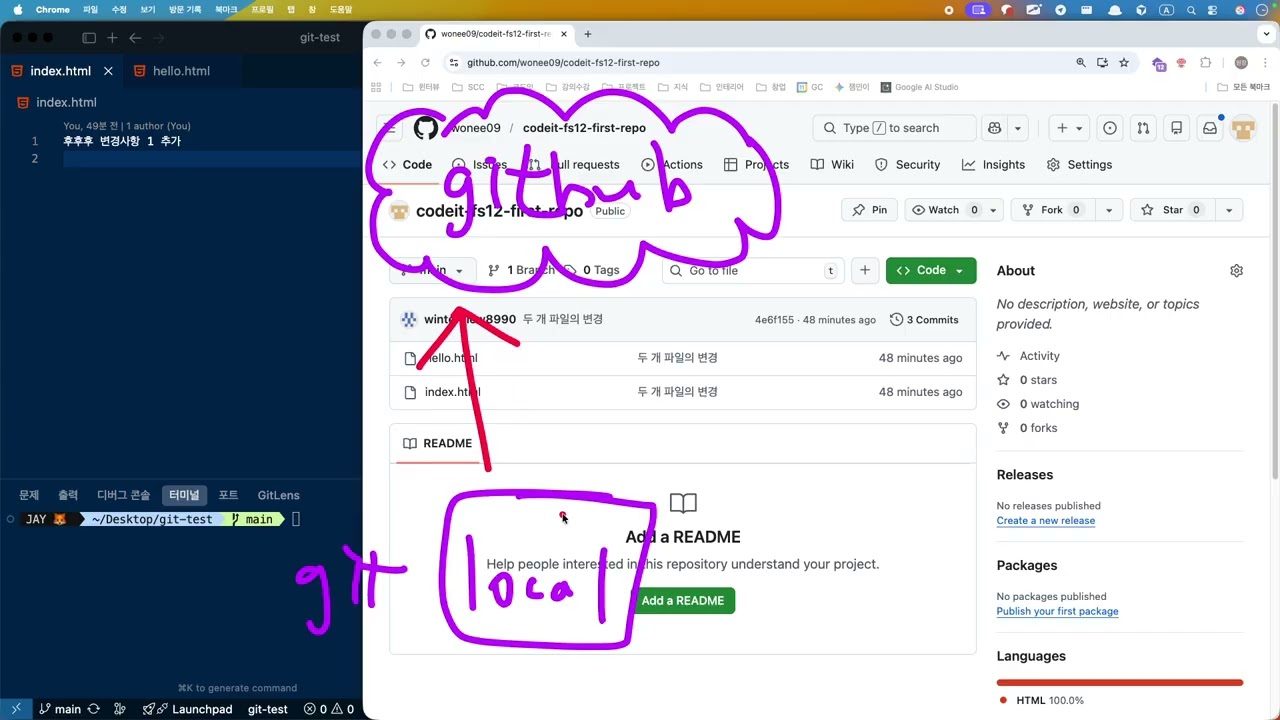The height and width of the screenshot is (720, 1280).
Task: Open the green Code dropdown button
Action: [x=931, y=270]
